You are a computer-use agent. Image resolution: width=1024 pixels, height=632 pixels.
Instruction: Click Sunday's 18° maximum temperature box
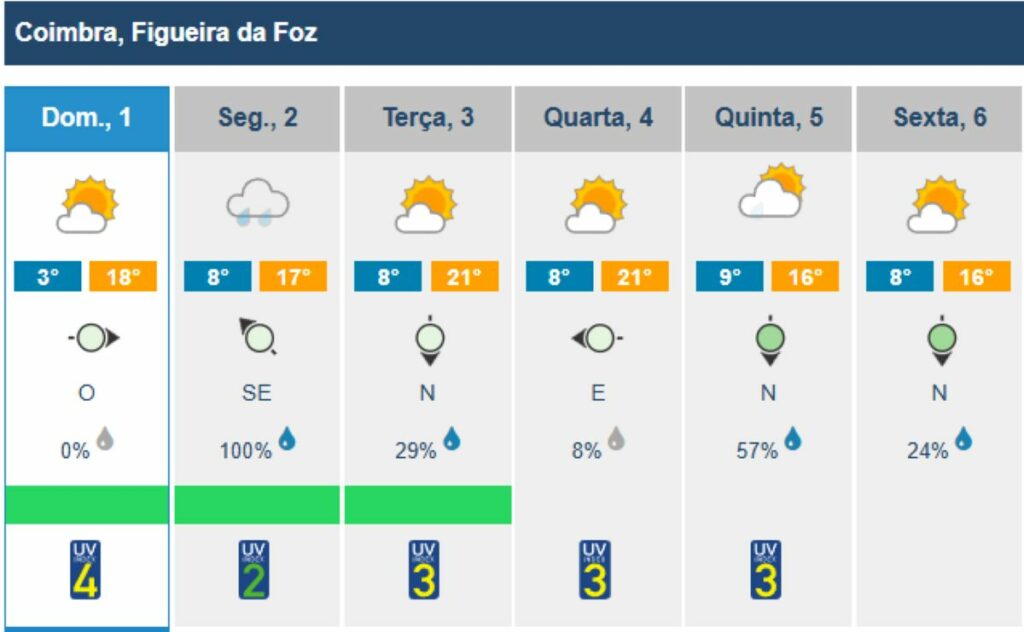click(123, 277)
